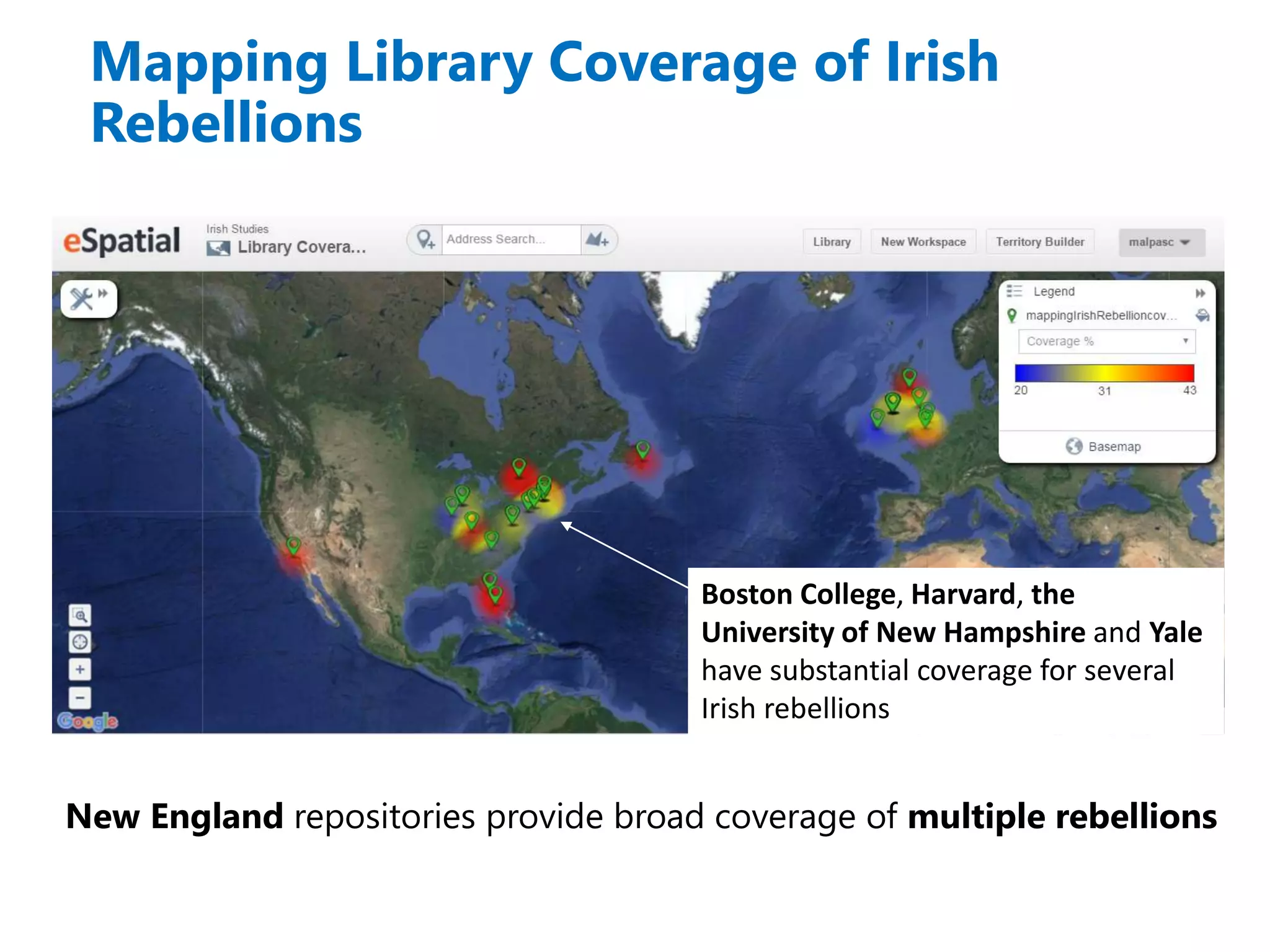Click the legend value 20
Viewport: 1270px width, 952px height.
pyautogui.click(x=1021, y=390)
